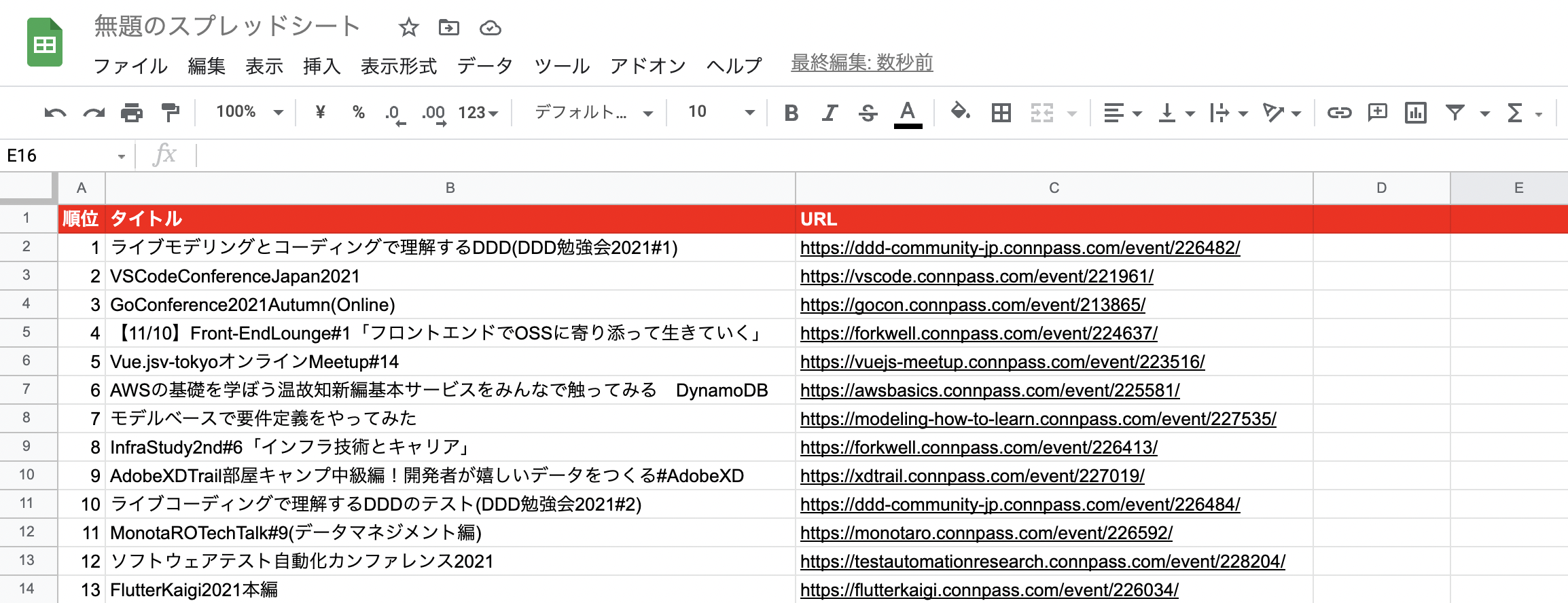This screenshot has height=603, width=1568.
Task: Open the vscode.connpass.com event link
Action: (x=977, y=276)
